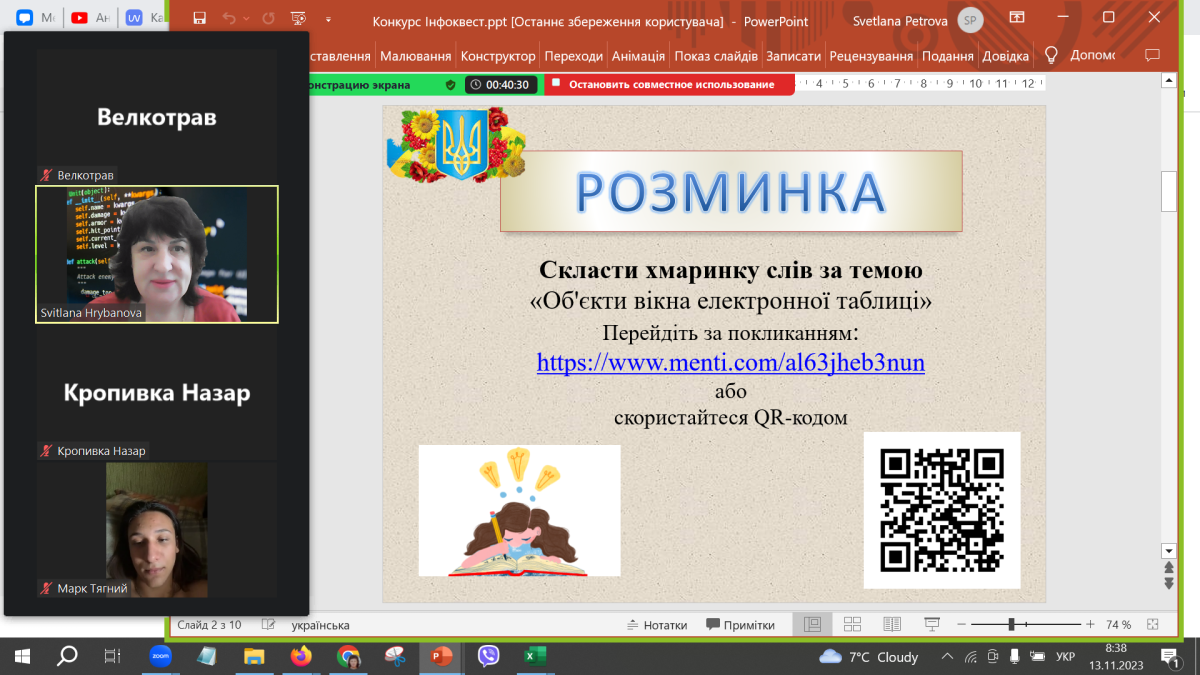Fit slide to current window
Screen dimensions: 1200x675
(1153, 625)
